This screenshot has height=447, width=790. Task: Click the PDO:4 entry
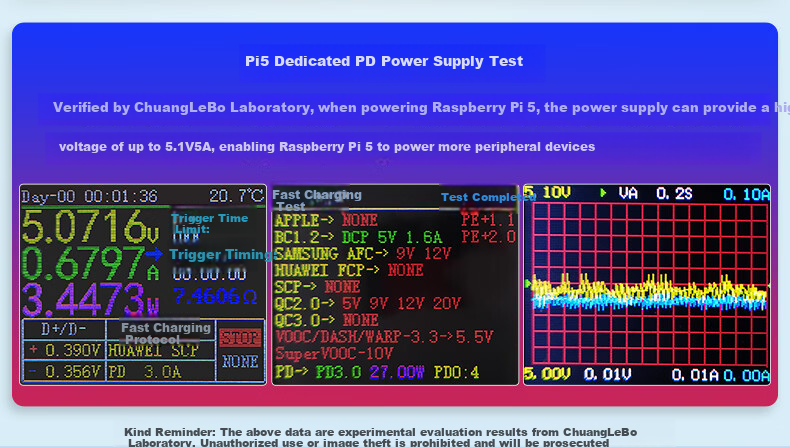[456, 372]
